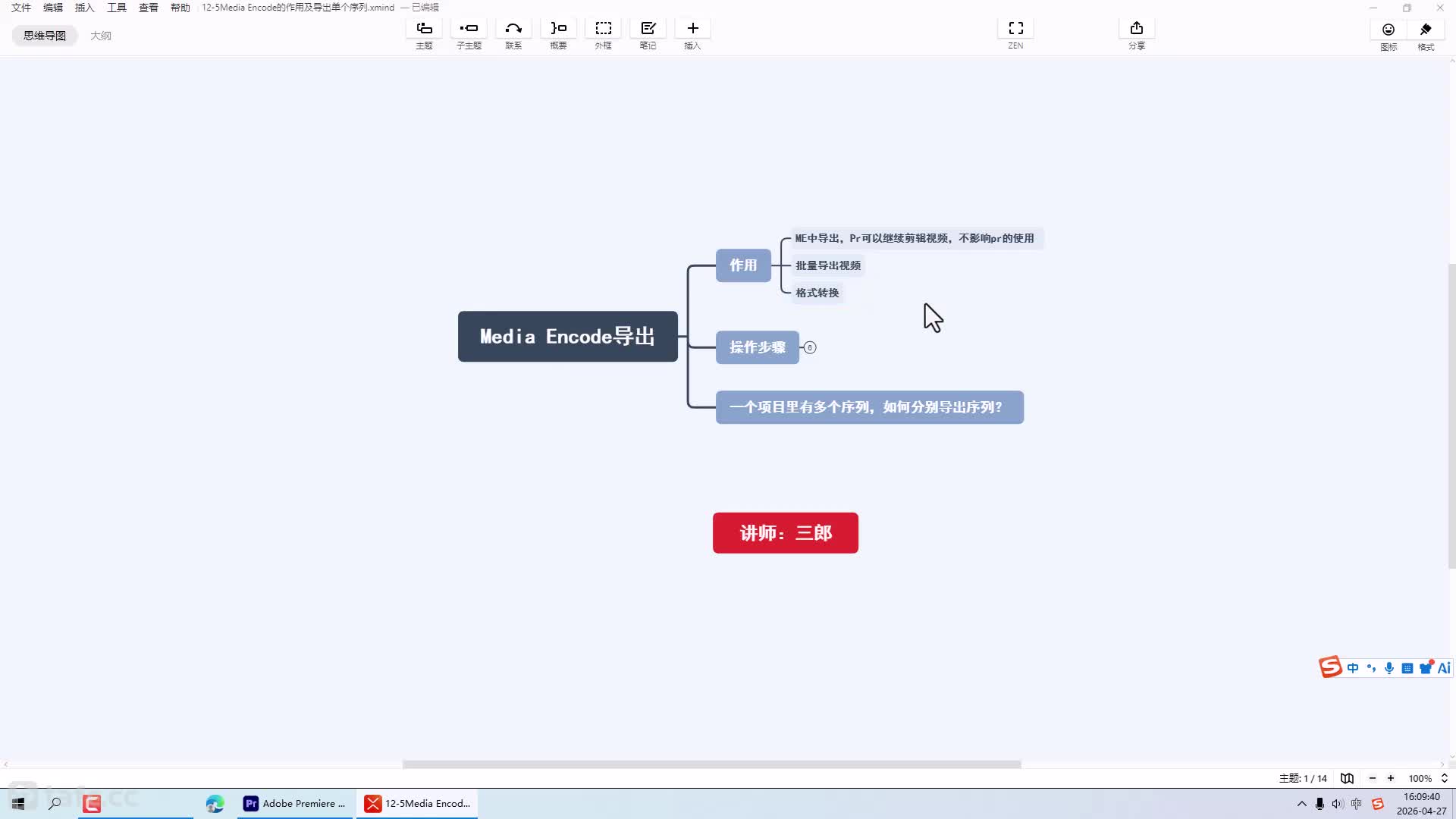Zoom in with the plus icon

point(1391,778)
